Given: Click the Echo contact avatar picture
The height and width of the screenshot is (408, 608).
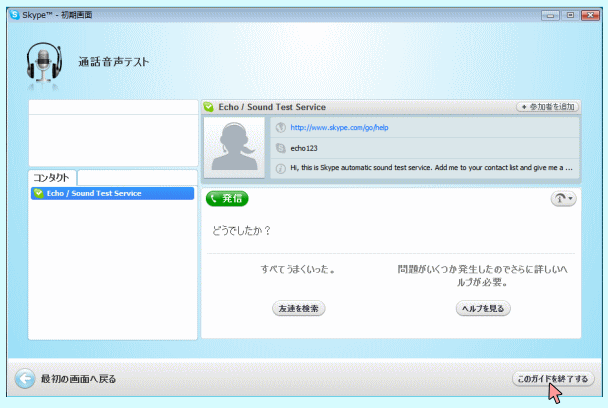Looking at the screenshot, I should coord(234,147).
